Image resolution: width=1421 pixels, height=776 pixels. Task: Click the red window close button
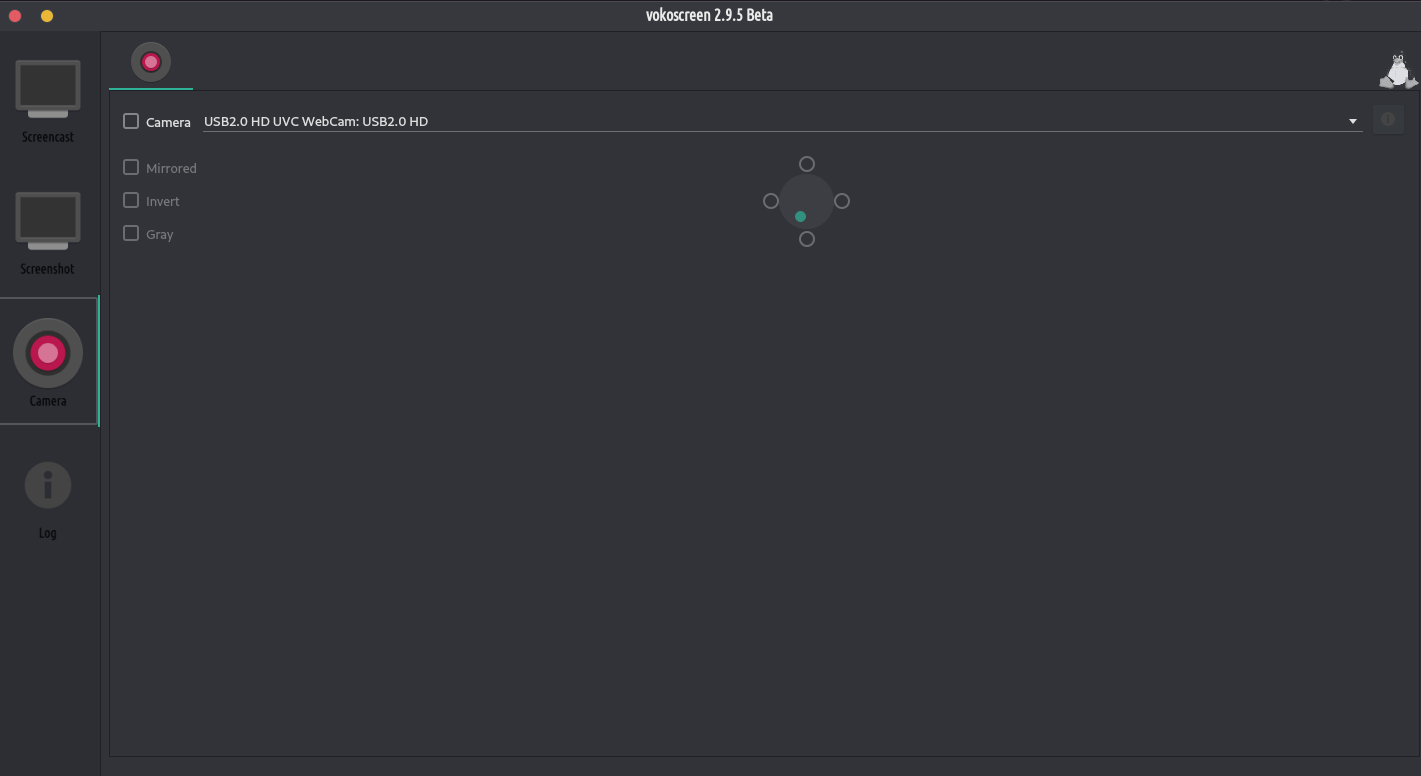click(x=15, y=15)
